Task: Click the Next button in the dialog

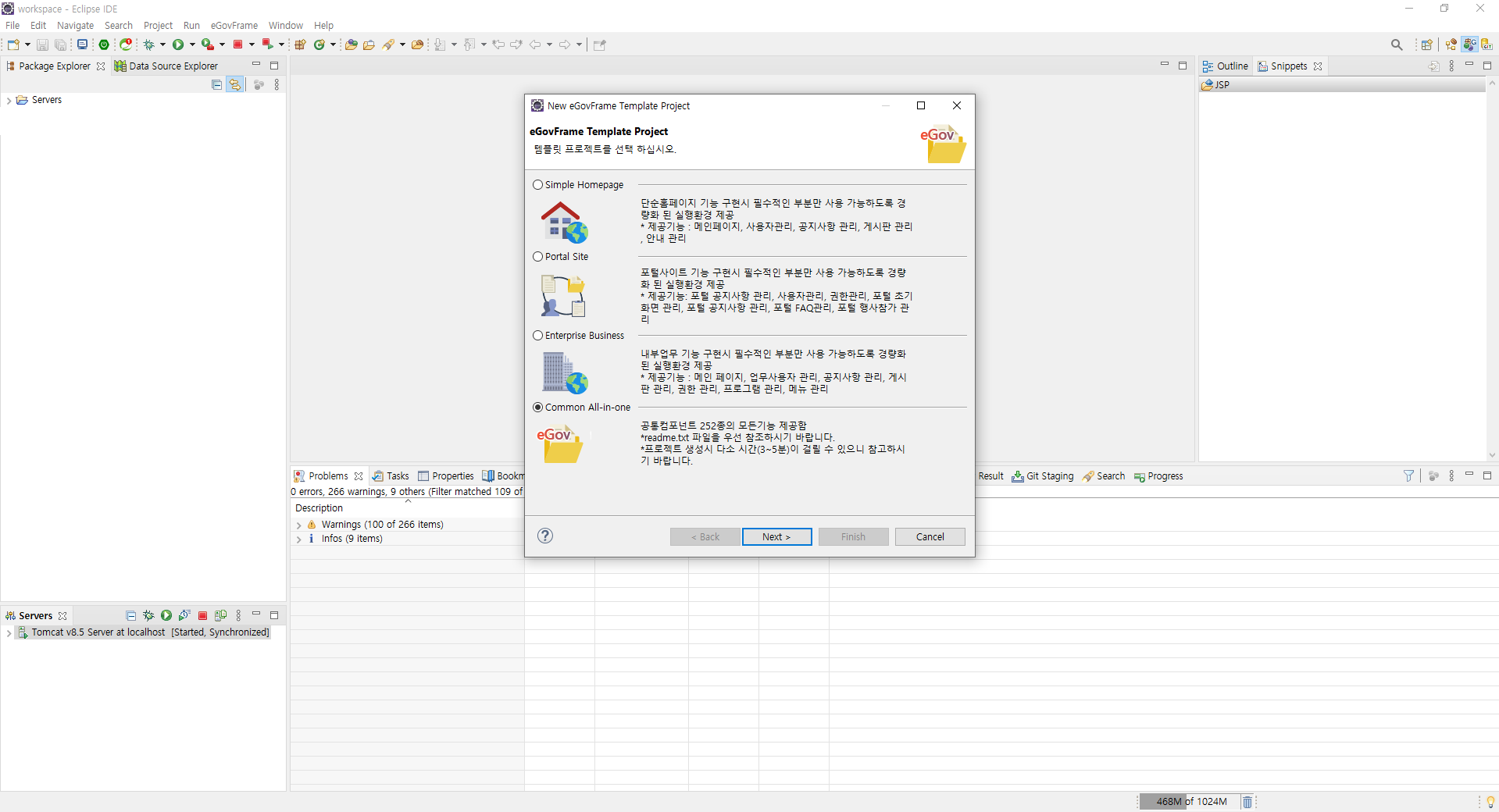Action: click(x=776, y=536)
